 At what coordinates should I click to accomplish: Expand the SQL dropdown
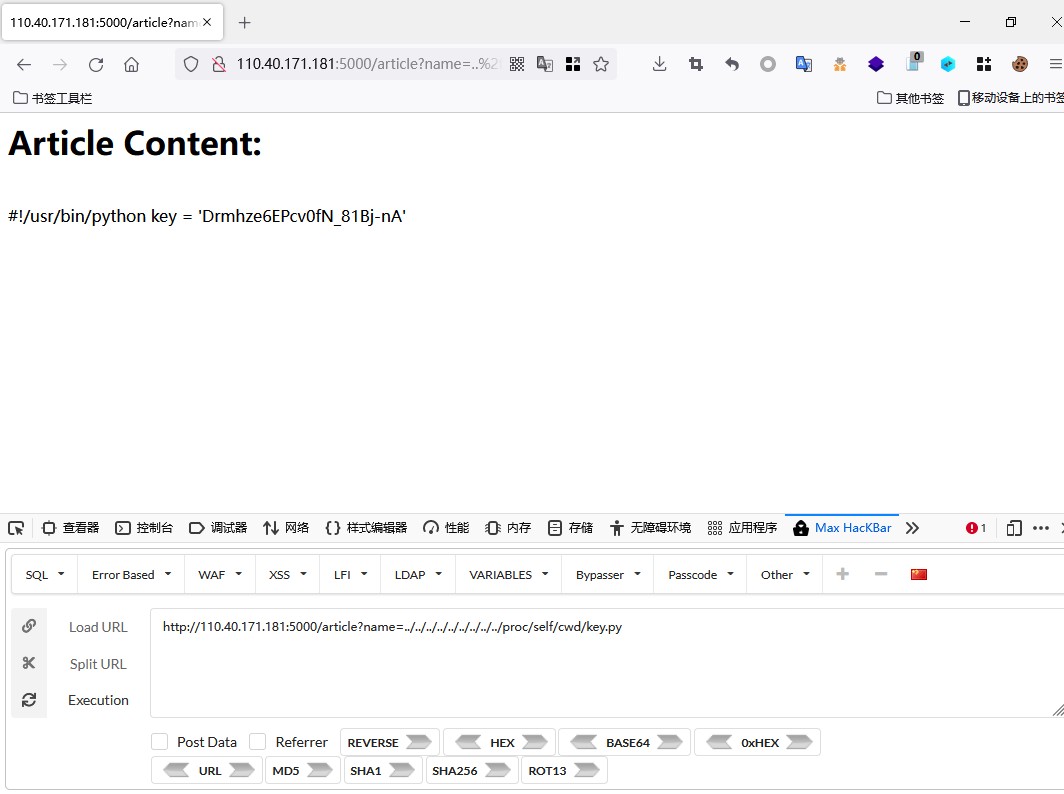(45, 575)
